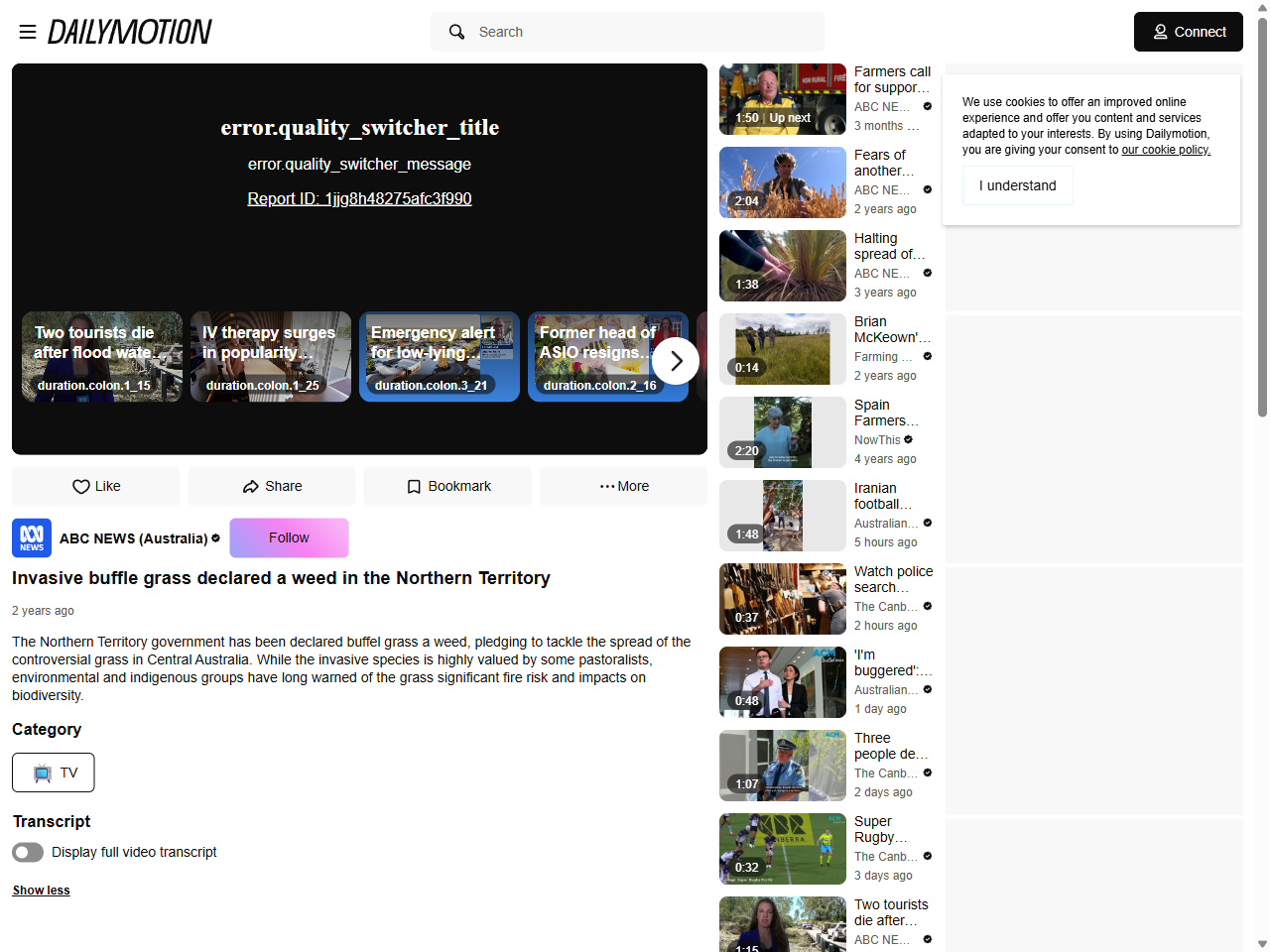The width and height of the screenshot is (1270, 952).
Task: Click the Connect account icon
Action: (x=1159, y=31)
